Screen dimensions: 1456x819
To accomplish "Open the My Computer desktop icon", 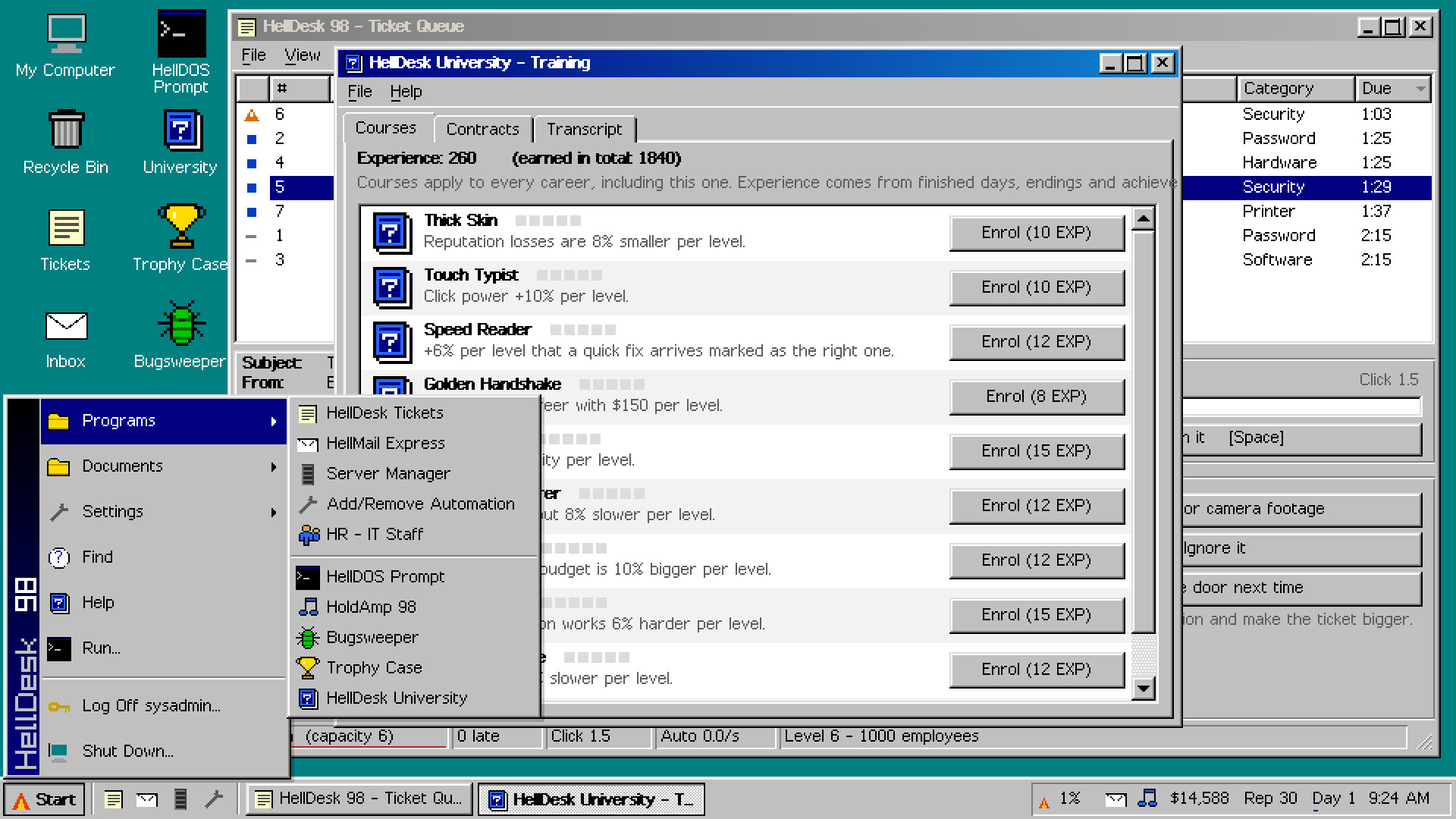I will (x=65, y=45).
